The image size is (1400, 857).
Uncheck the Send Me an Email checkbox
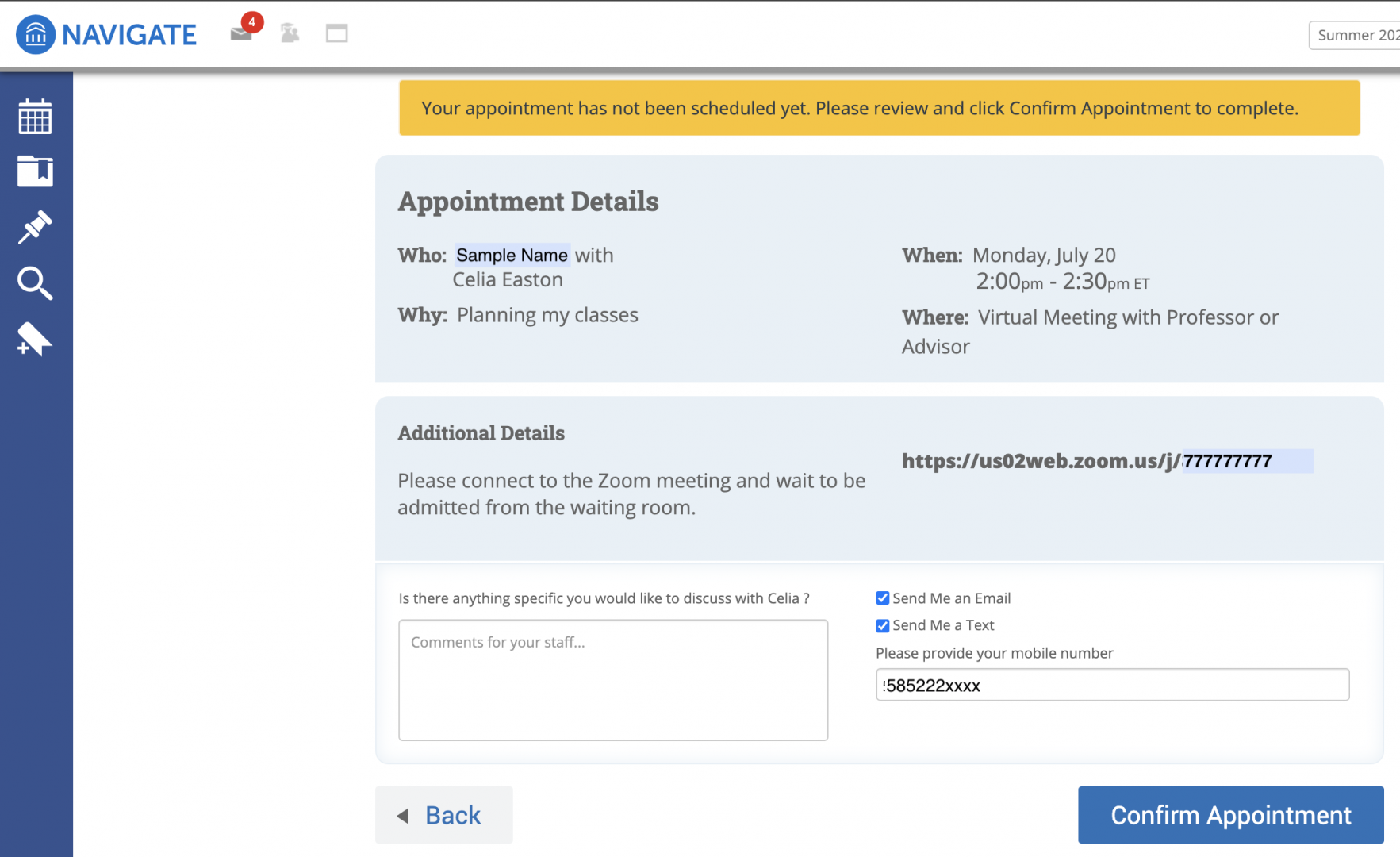882,598
